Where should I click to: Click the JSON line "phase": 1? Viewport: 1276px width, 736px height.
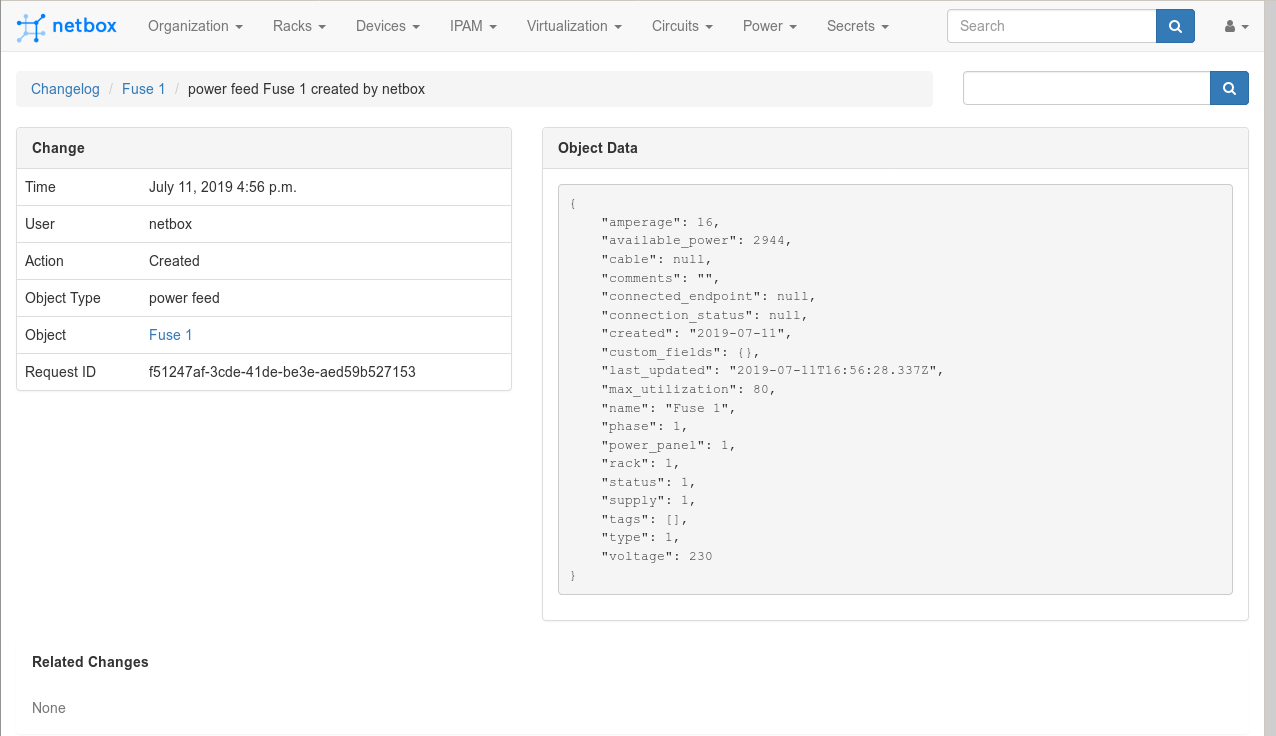[644, 426]
